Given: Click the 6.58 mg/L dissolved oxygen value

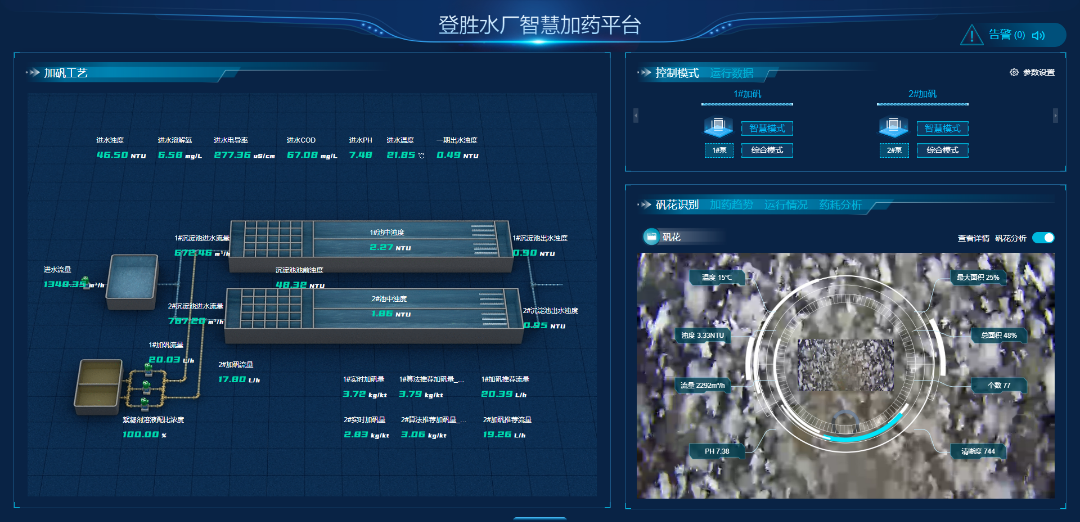Looking at the screenshot, I should coord(179,156).
